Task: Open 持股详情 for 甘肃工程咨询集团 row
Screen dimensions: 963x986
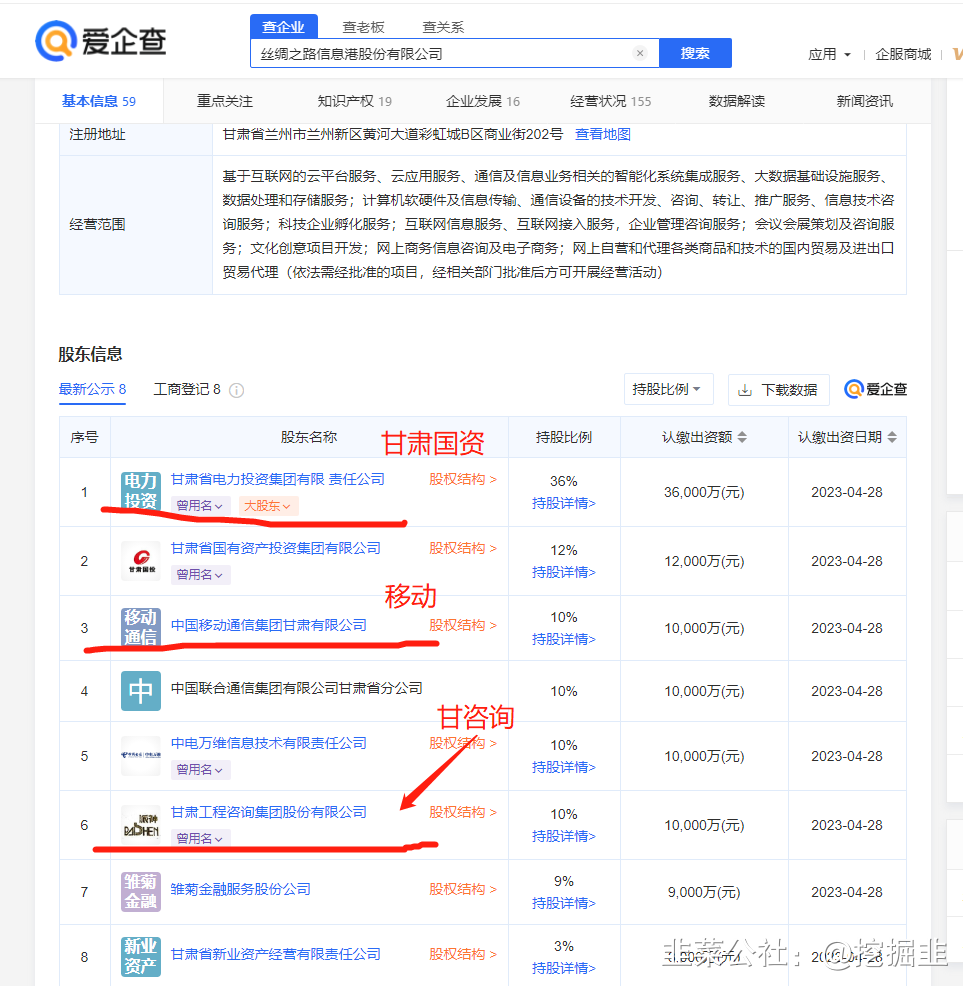Action: (564, 836)
